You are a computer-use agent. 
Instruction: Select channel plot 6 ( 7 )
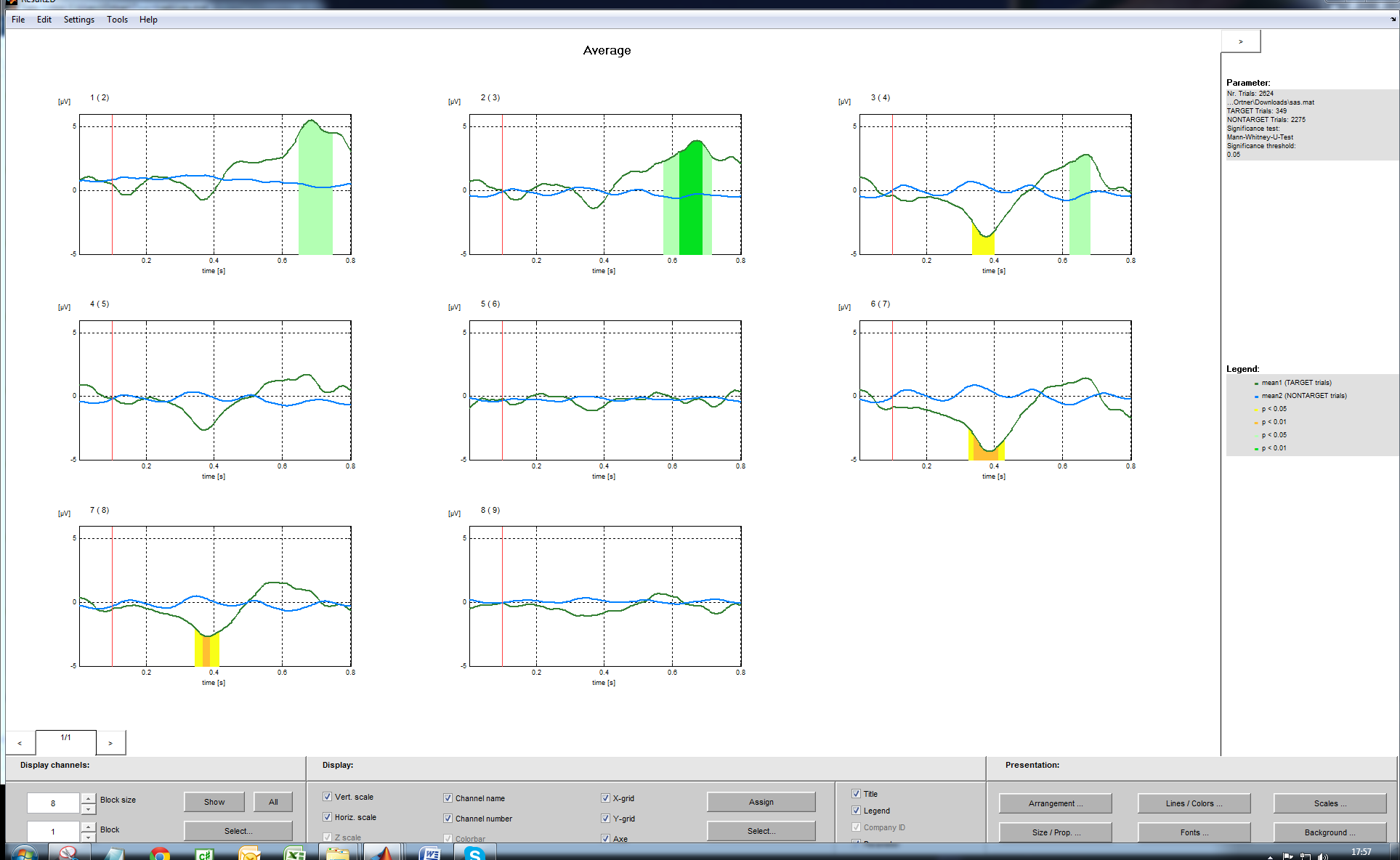click(x=995, y=390)
